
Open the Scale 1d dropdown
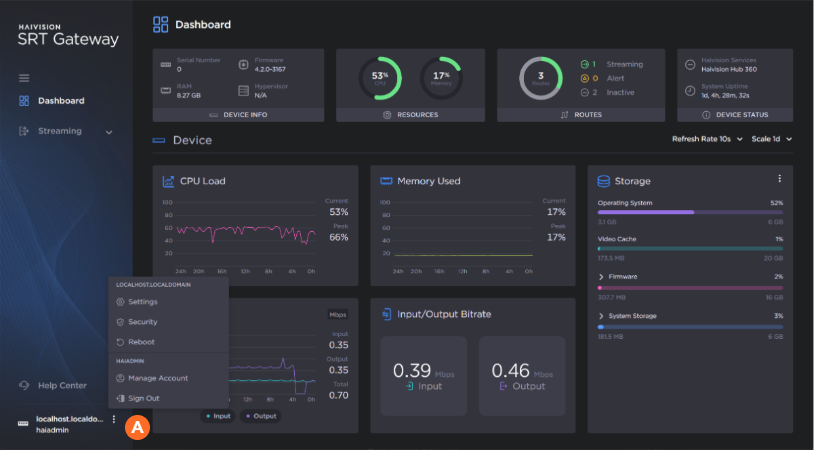(x=771, y=139)
